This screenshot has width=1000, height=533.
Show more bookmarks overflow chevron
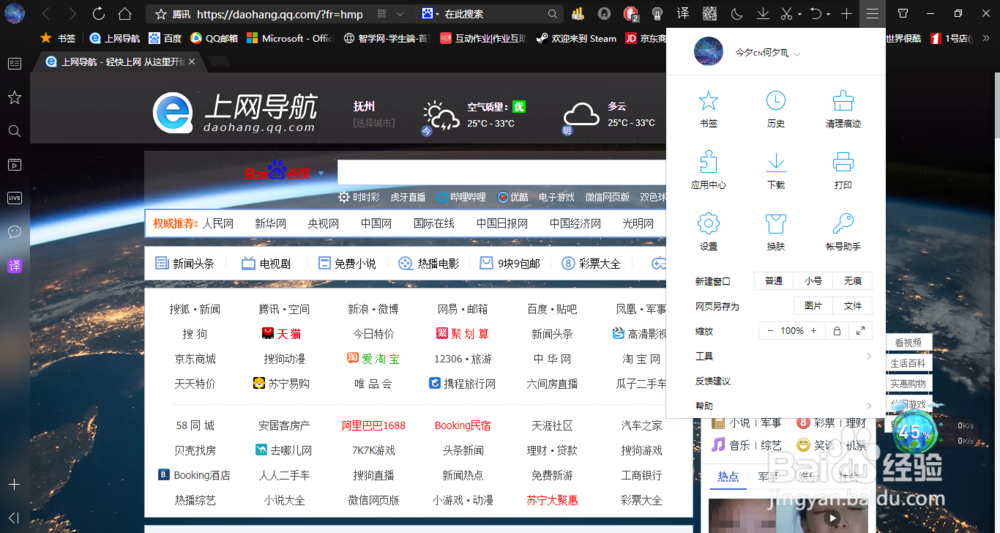point(986,38)
